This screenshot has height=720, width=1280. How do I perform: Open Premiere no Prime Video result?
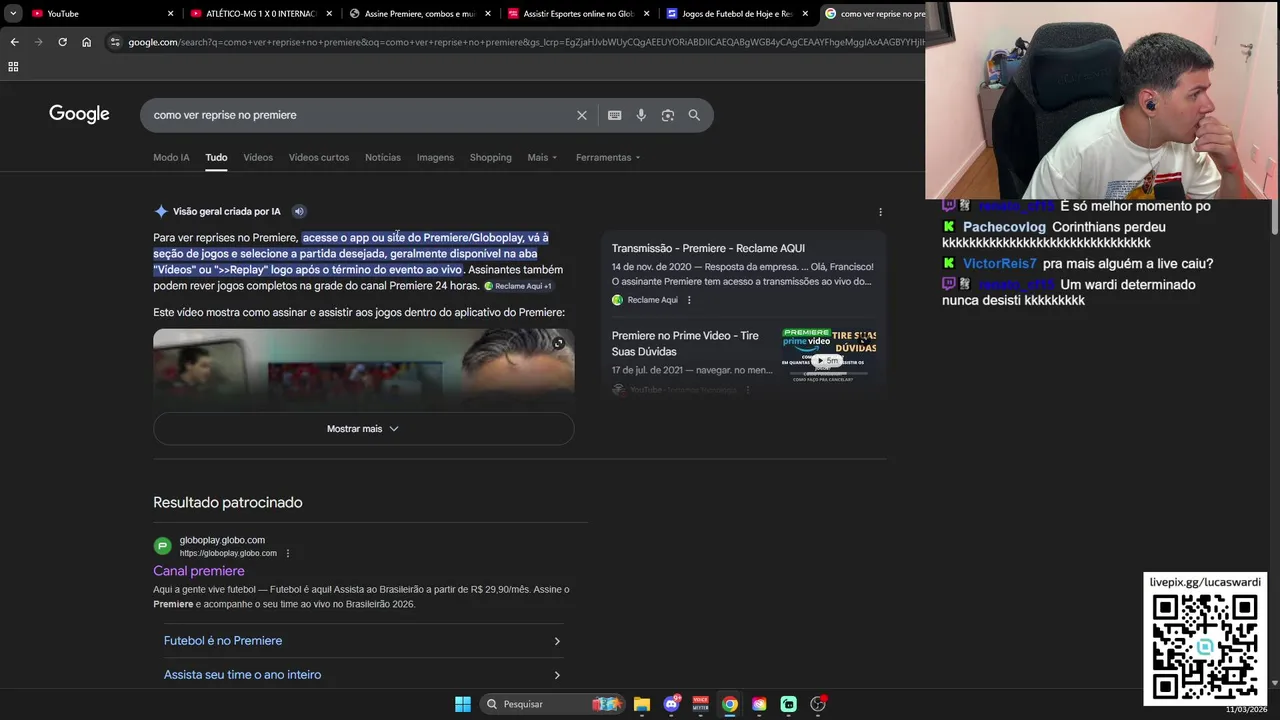685,344
